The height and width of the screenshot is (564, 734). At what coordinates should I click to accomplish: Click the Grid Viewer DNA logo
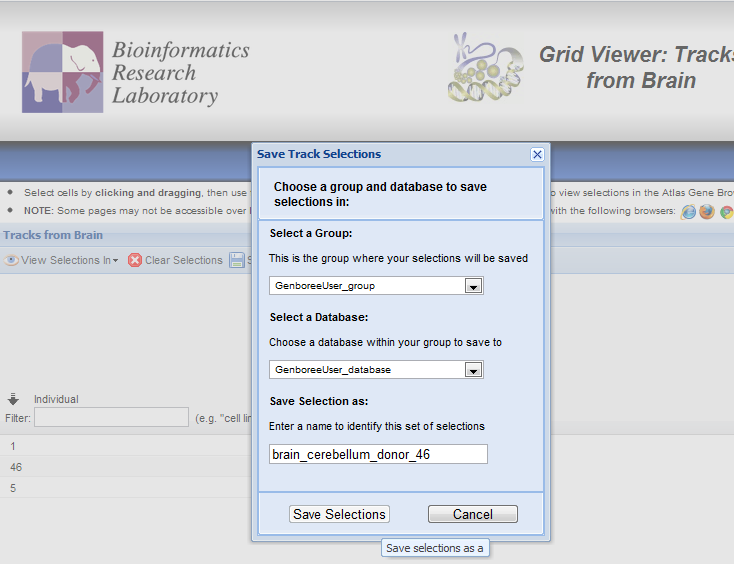486,68
